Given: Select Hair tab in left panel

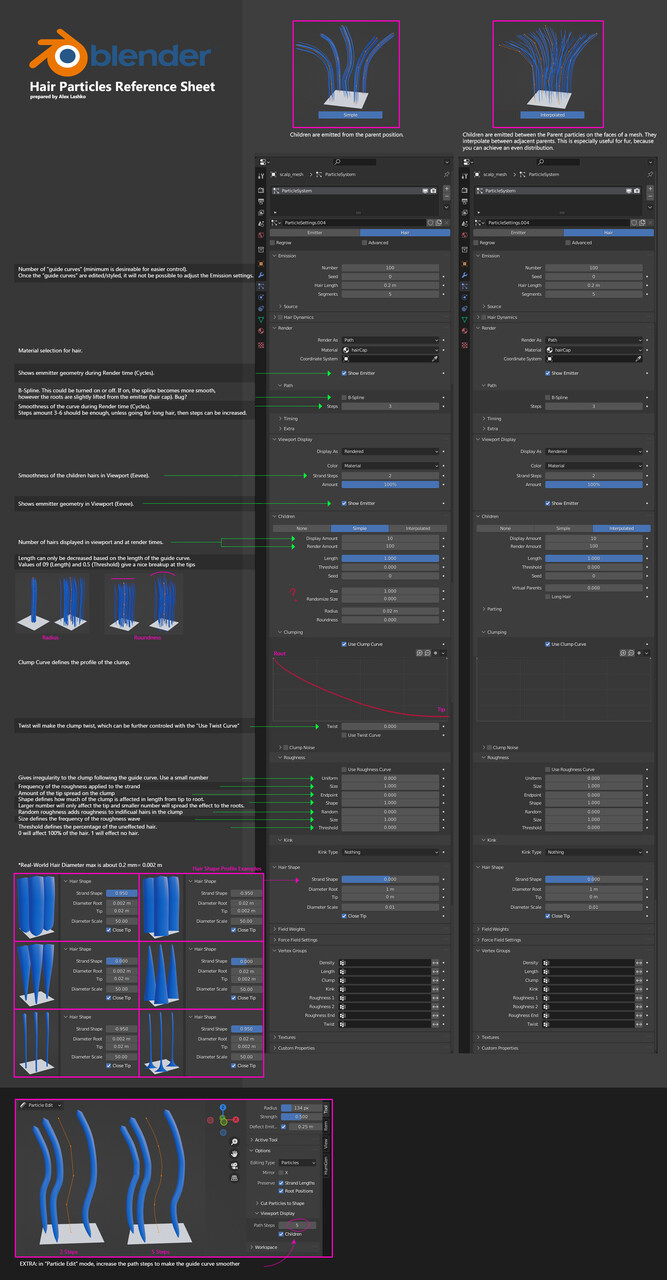Looking at the screenshot, I should pos(405,232).
